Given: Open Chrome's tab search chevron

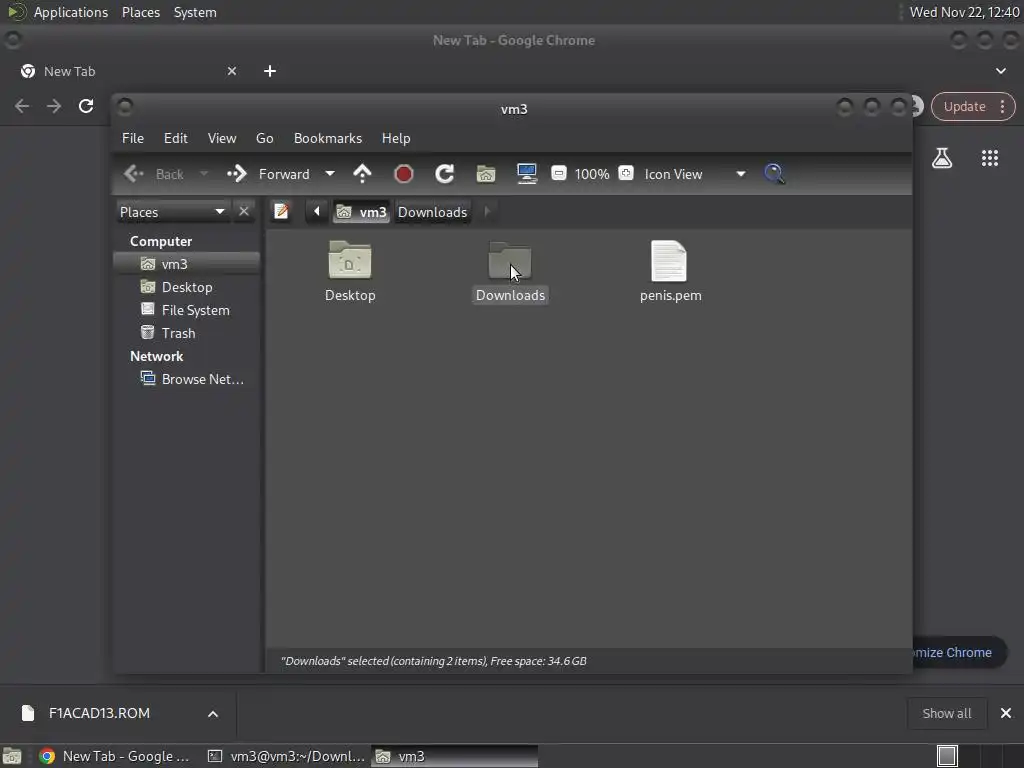Looking at the screenshot, I should (x=1000, y=71).
